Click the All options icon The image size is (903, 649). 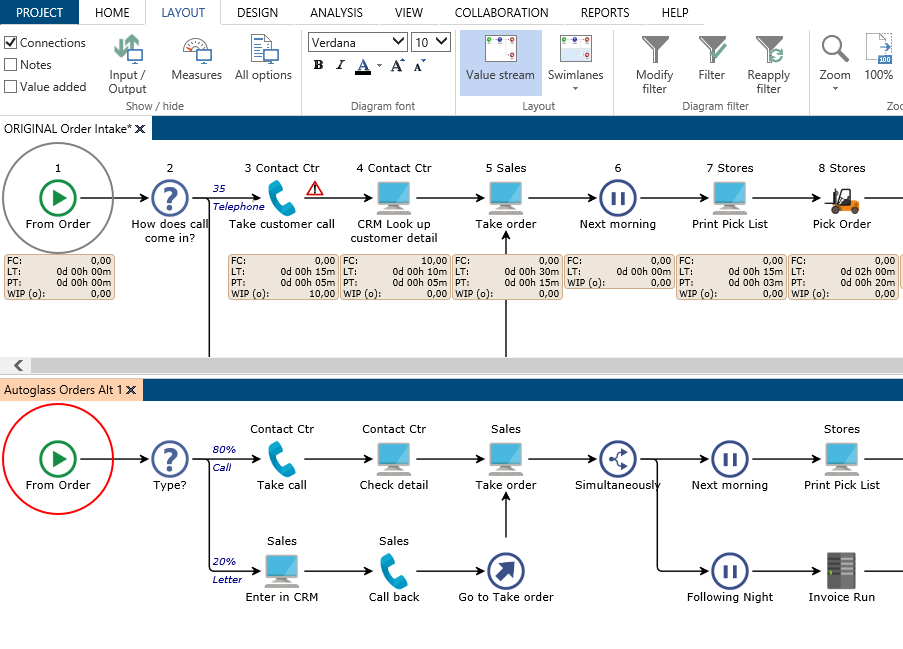pos(263,49)
